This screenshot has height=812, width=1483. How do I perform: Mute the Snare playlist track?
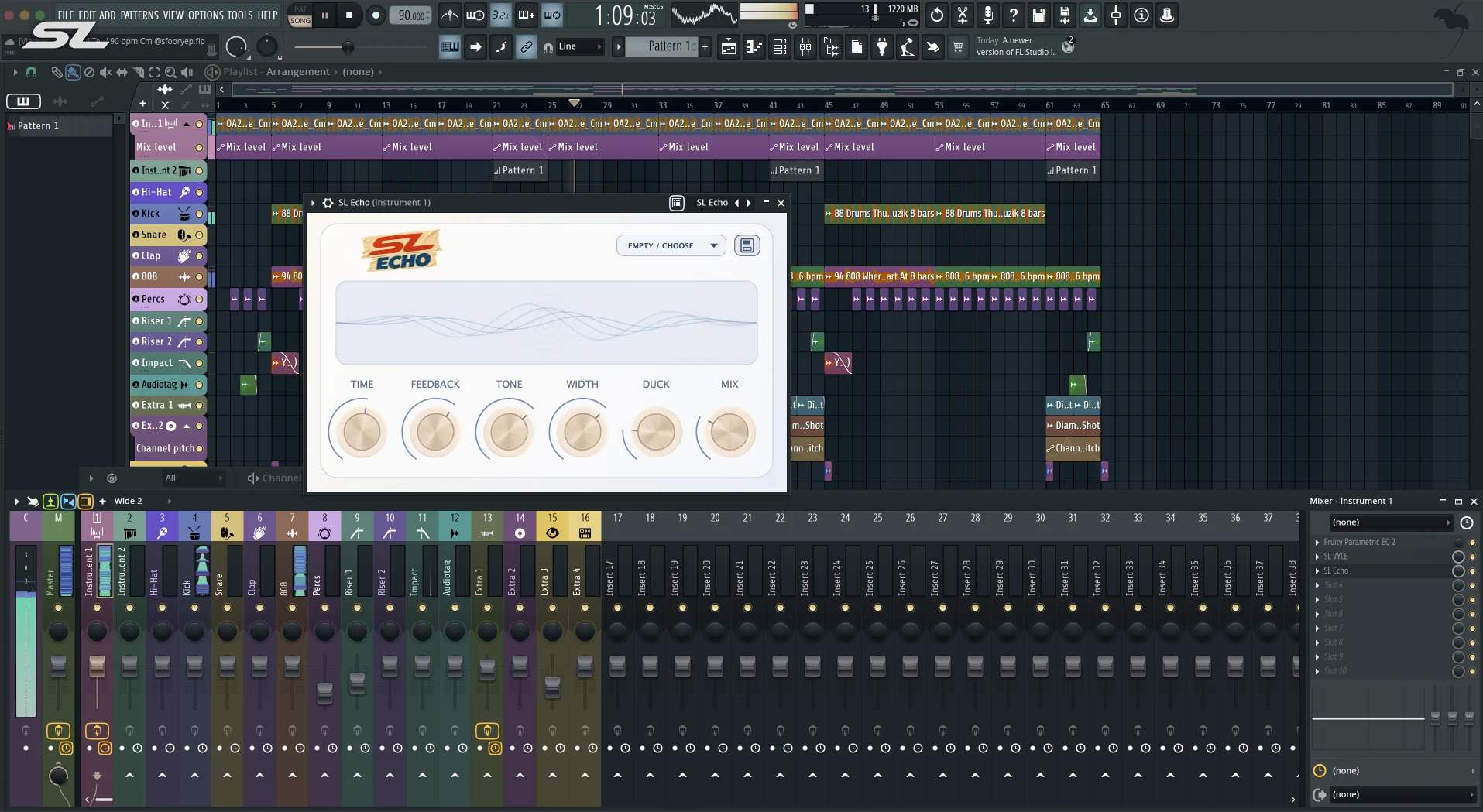tap(199, 235)
